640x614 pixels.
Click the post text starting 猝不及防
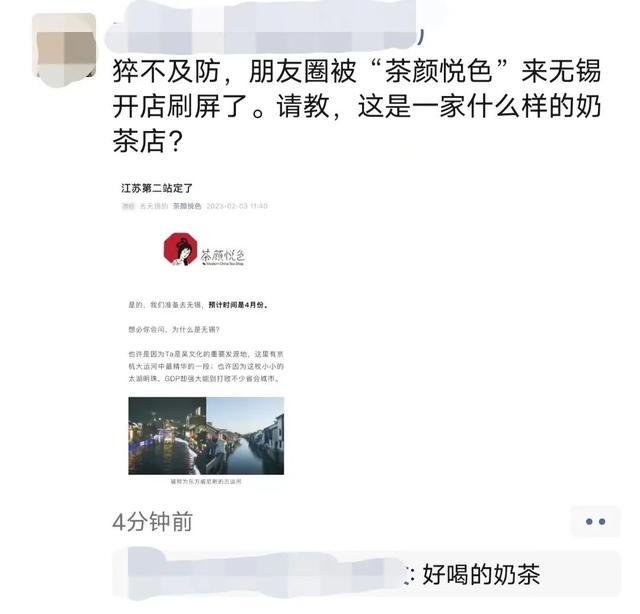coord(357,107)
